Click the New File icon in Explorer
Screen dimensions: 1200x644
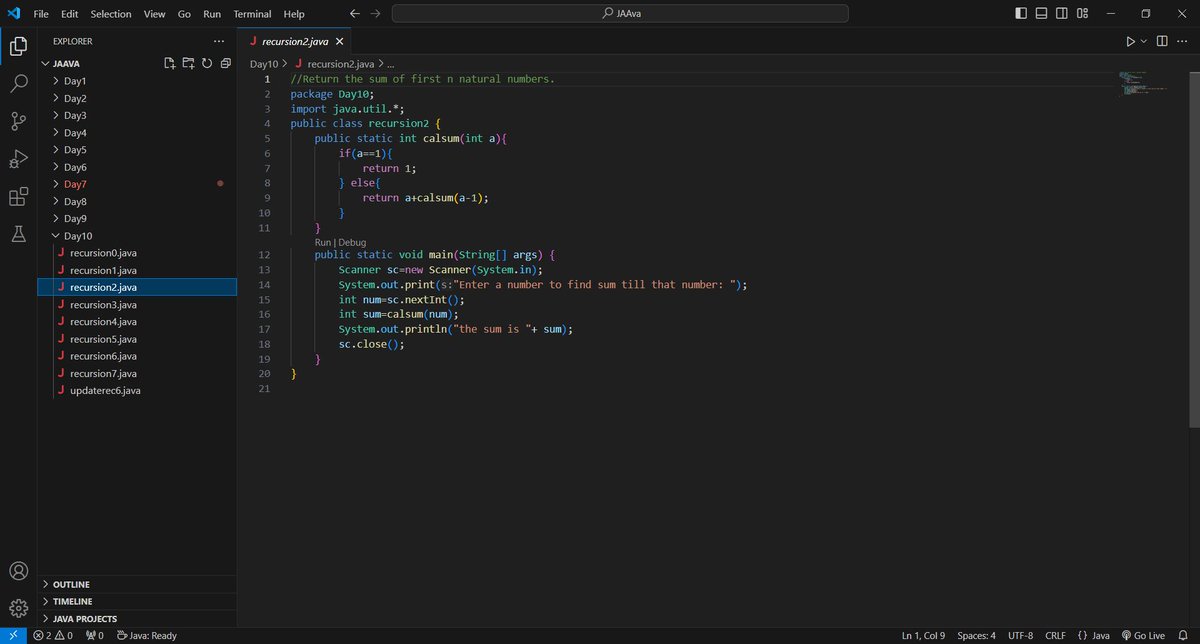(170, 63)
